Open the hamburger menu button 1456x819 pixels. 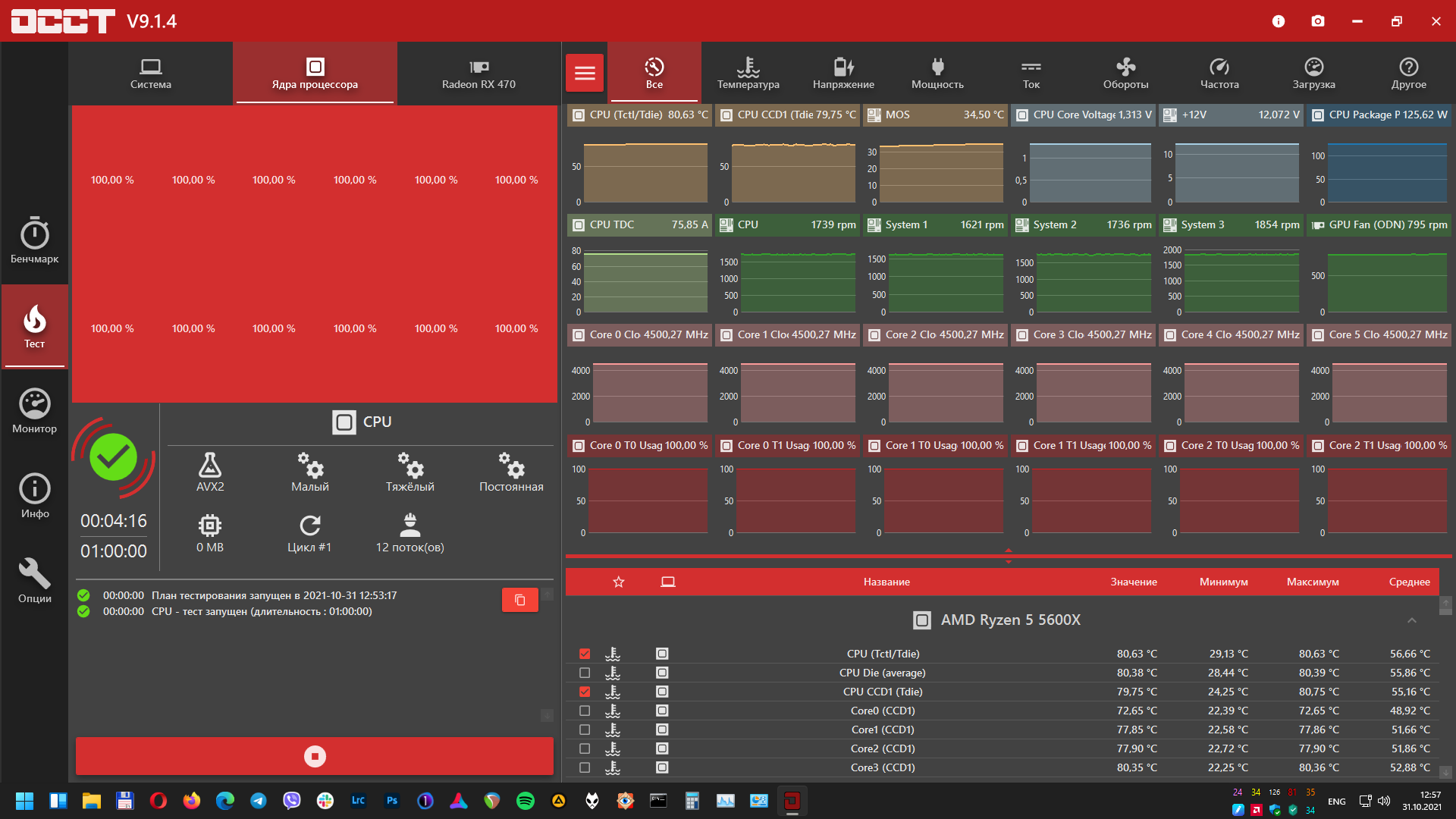tap(585, 74)
